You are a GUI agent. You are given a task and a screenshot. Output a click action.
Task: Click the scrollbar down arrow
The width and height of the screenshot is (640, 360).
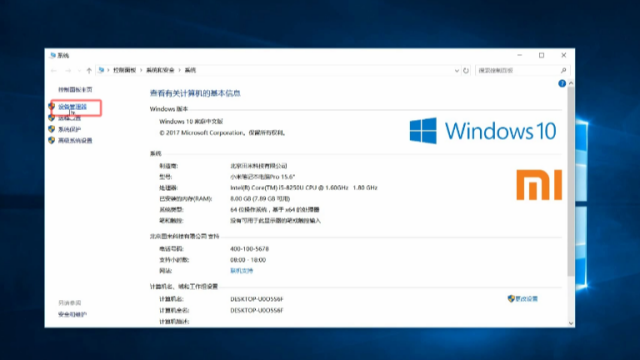click(x=571, y=323)
